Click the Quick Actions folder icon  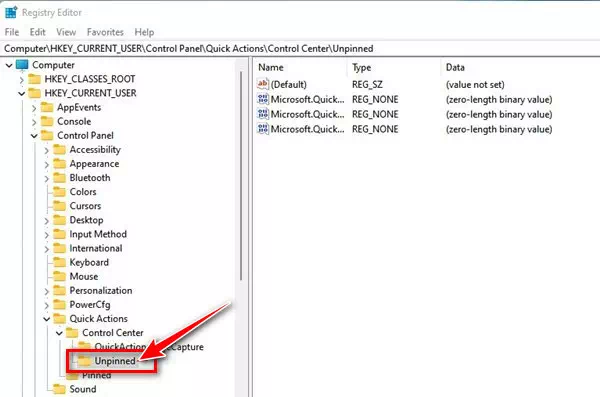click(59, 319)
